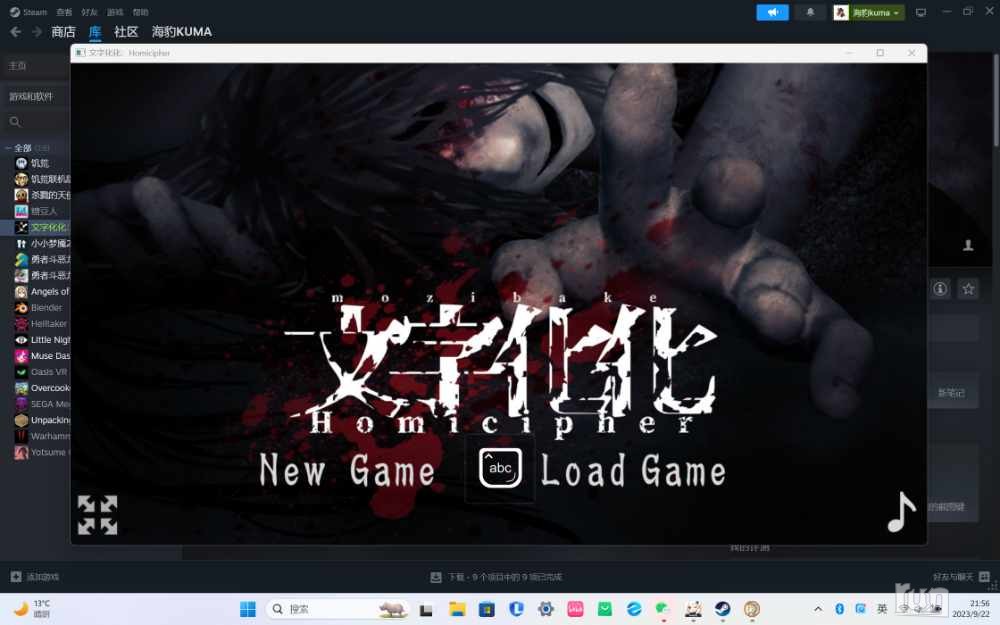
Task: Toggle fullscreen with the arrows icon
Action: (98, 515)
